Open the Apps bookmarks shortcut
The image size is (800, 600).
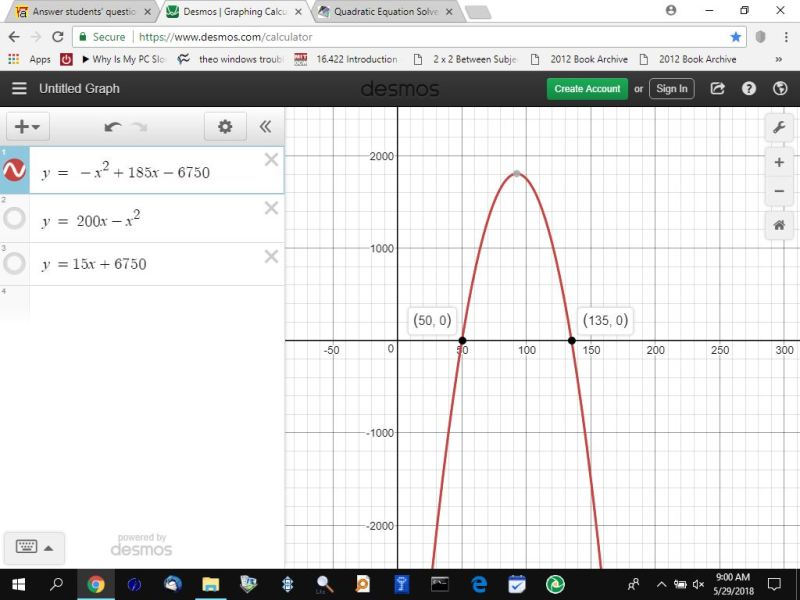click(29, 59)
